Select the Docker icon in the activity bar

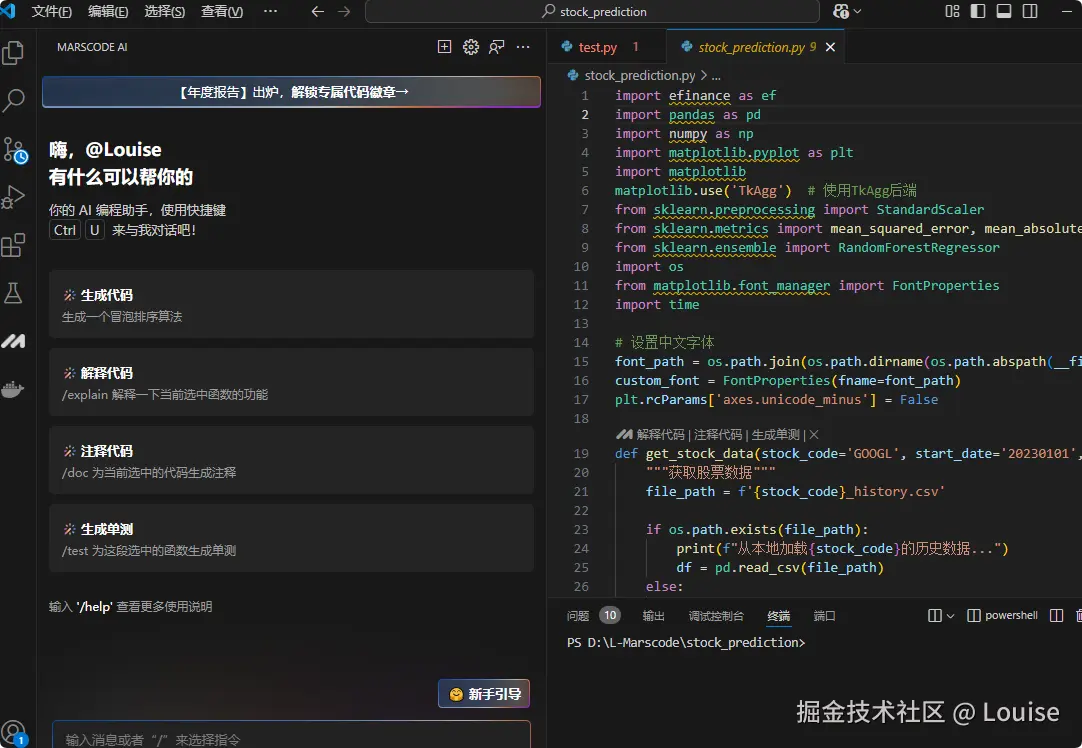tap(15, 390)
